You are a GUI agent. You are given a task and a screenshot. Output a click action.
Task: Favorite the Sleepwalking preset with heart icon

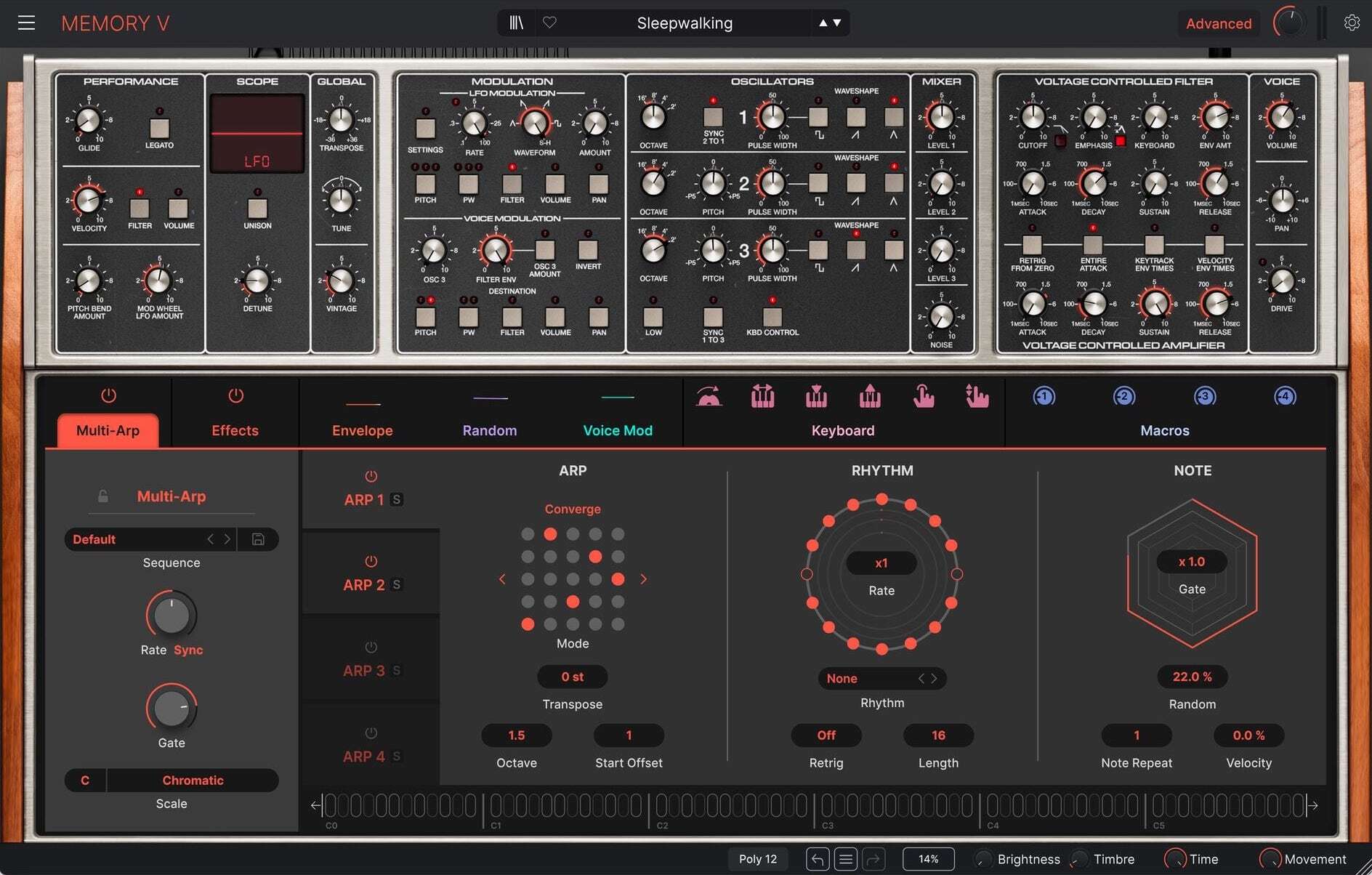(x=549, y=23)
